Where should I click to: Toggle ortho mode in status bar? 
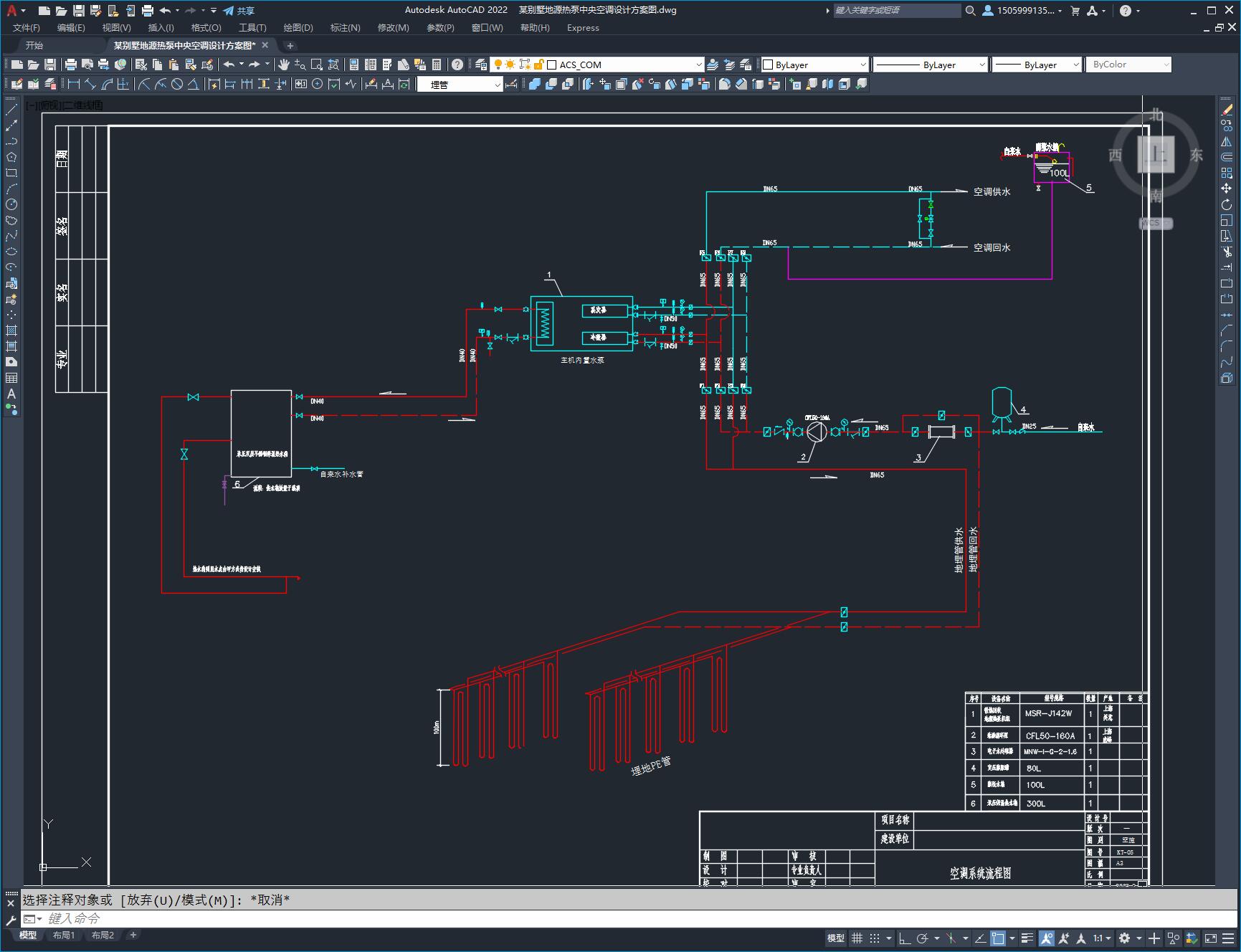(x=905, y=938)
